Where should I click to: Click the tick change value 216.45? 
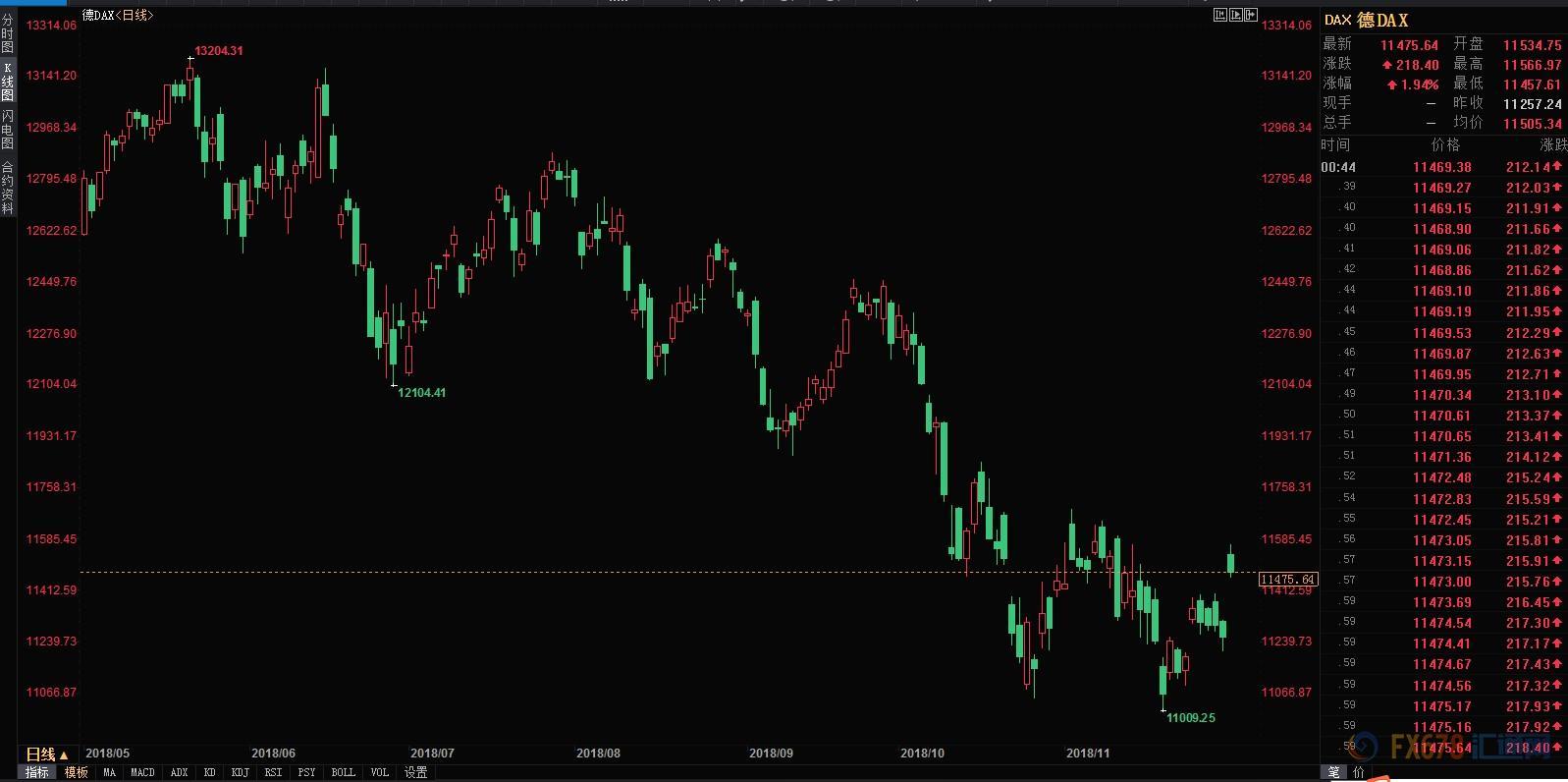(x=1528, y=602)
